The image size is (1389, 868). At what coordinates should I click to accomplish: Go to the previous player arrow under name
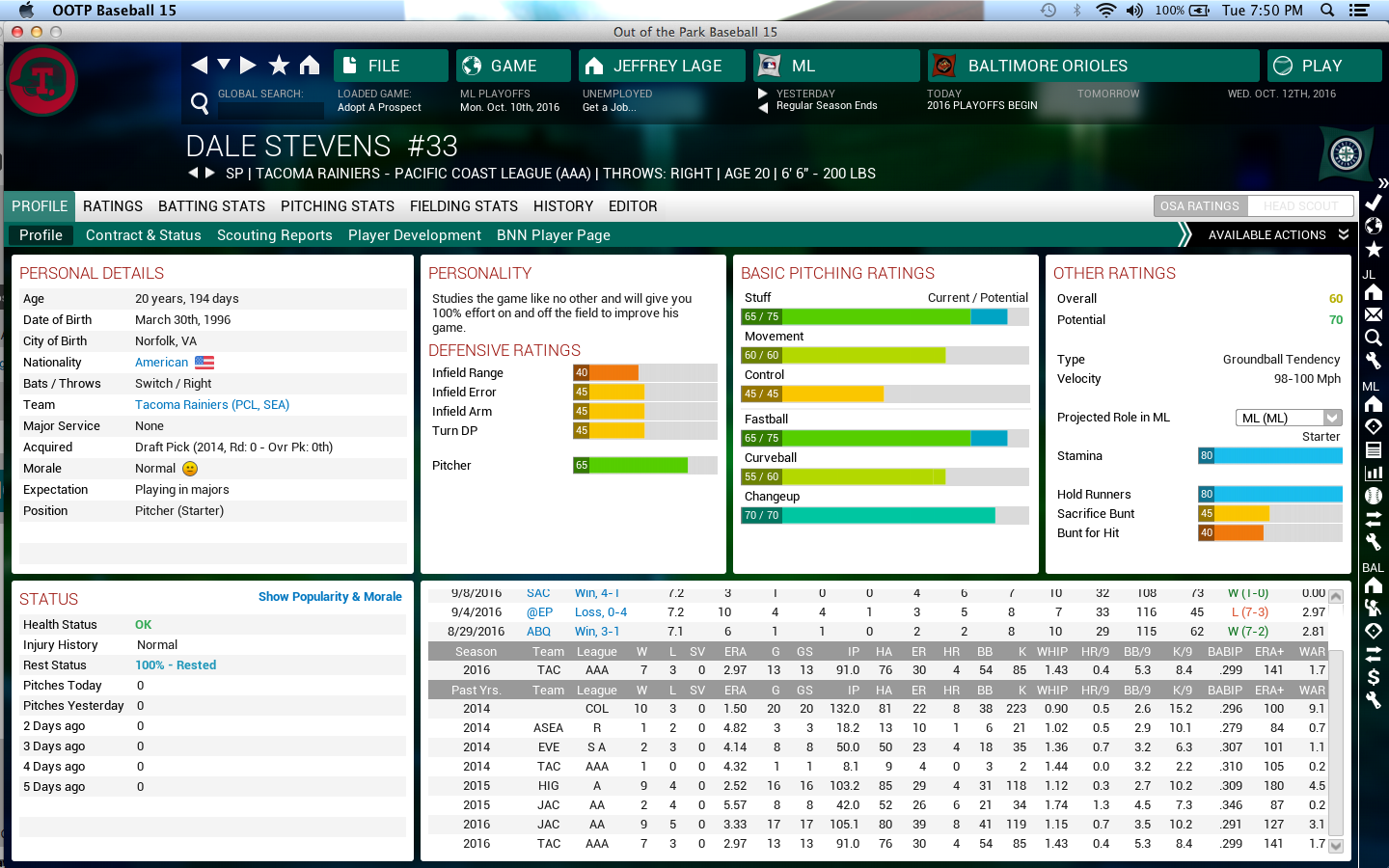[193, 173]
